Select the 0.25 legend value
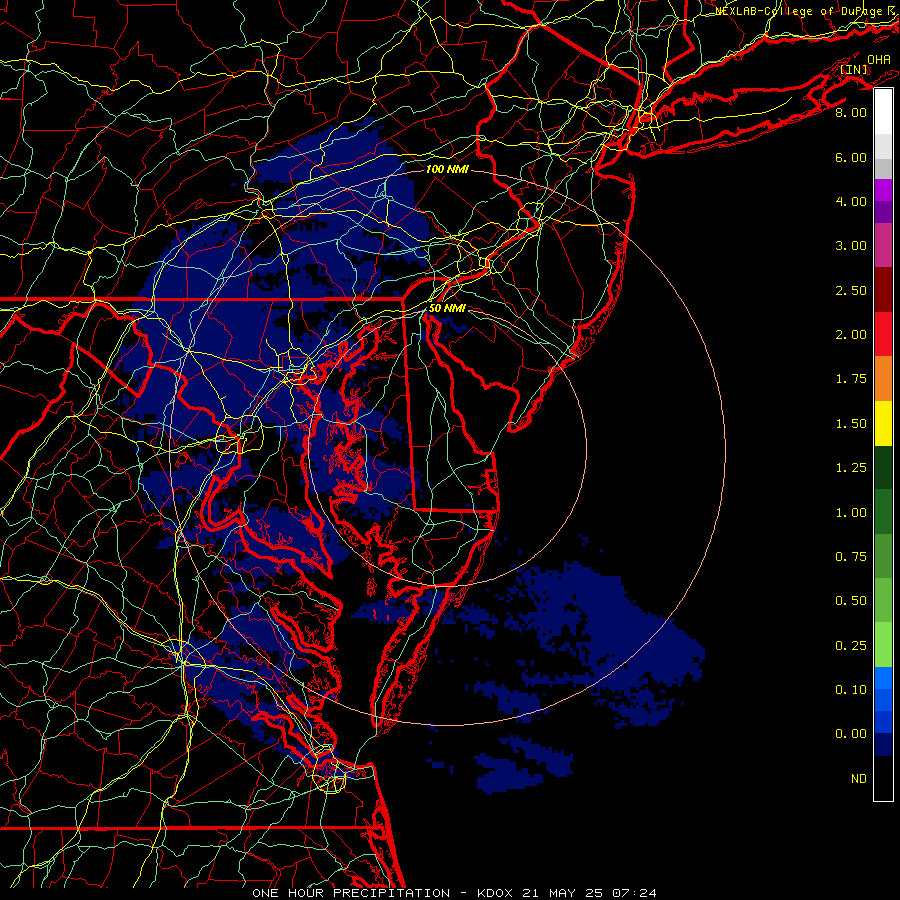The height and width of the screenshot is (900, 900). [851, 646]
